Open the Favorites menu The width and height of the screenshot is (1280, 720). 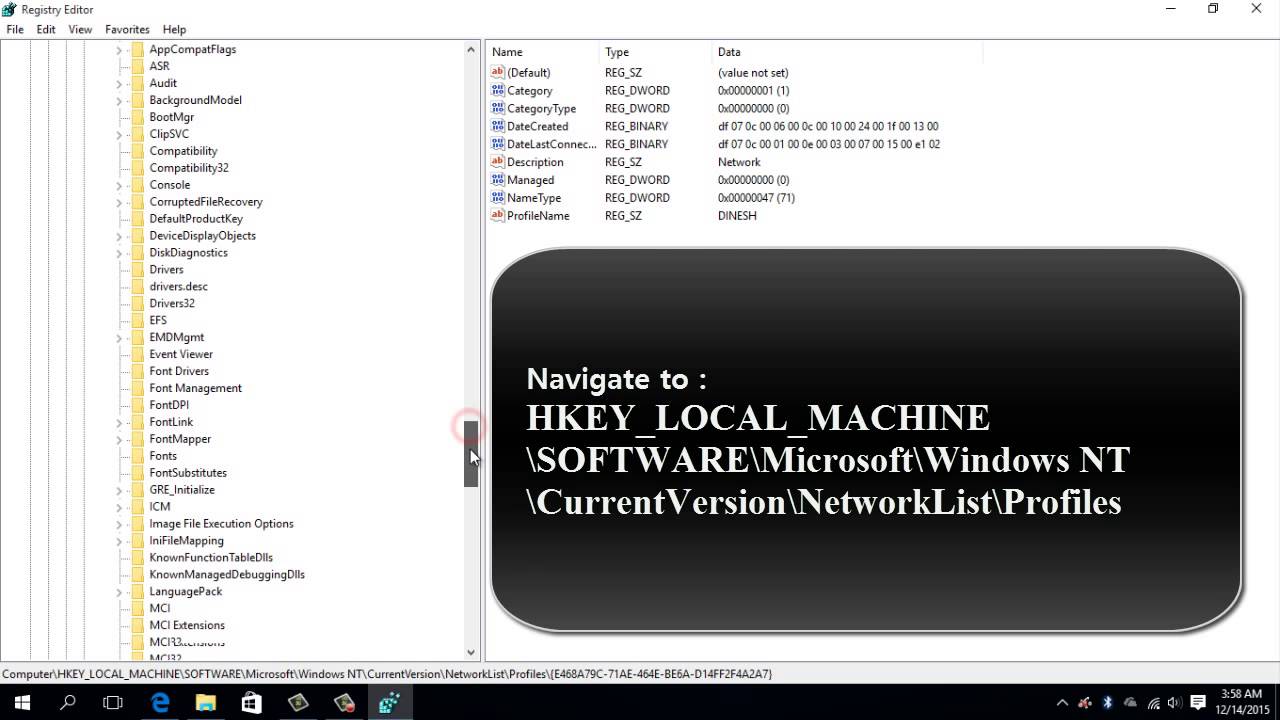[127, 30]
